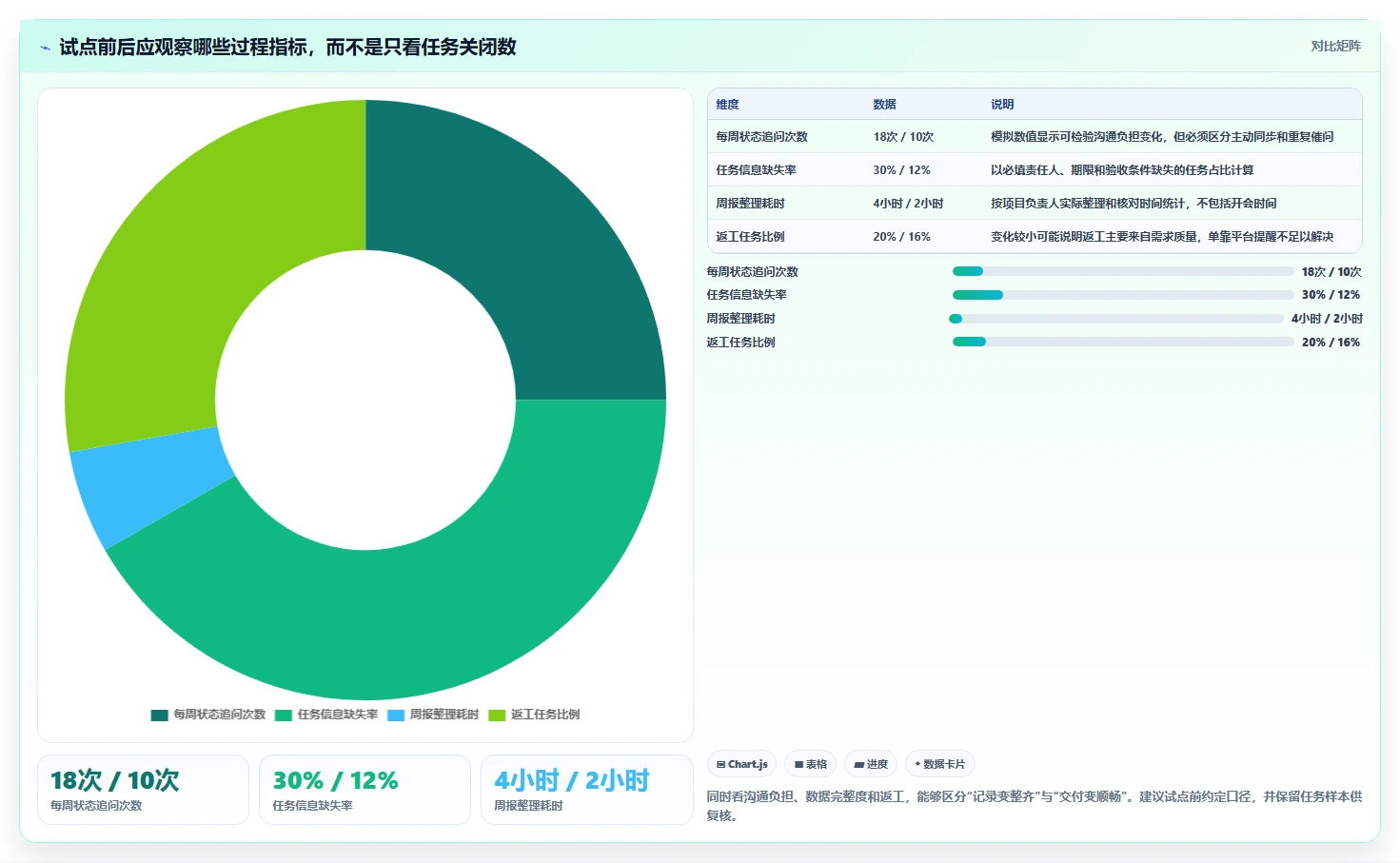Select table cell 18次 / 10次
1400x863 pixels.
[x=903, y=137]
